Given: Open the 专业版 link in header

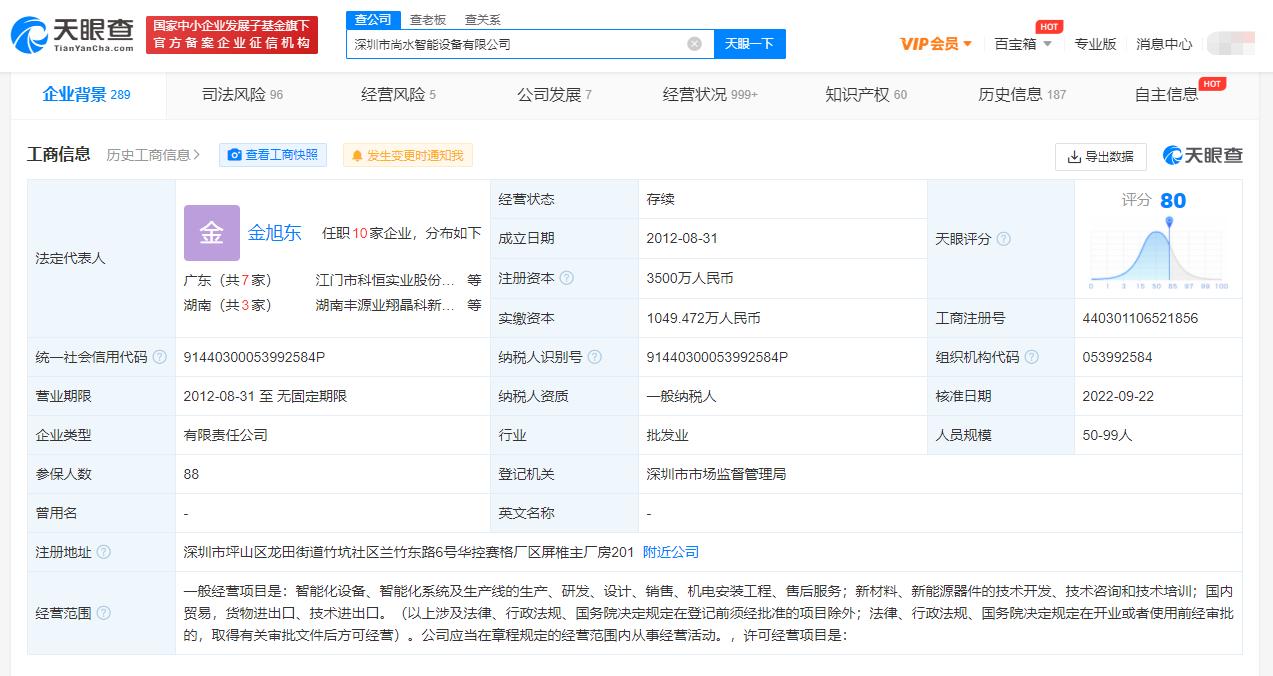Looking at the screenshot, I should pos(1095,43).
